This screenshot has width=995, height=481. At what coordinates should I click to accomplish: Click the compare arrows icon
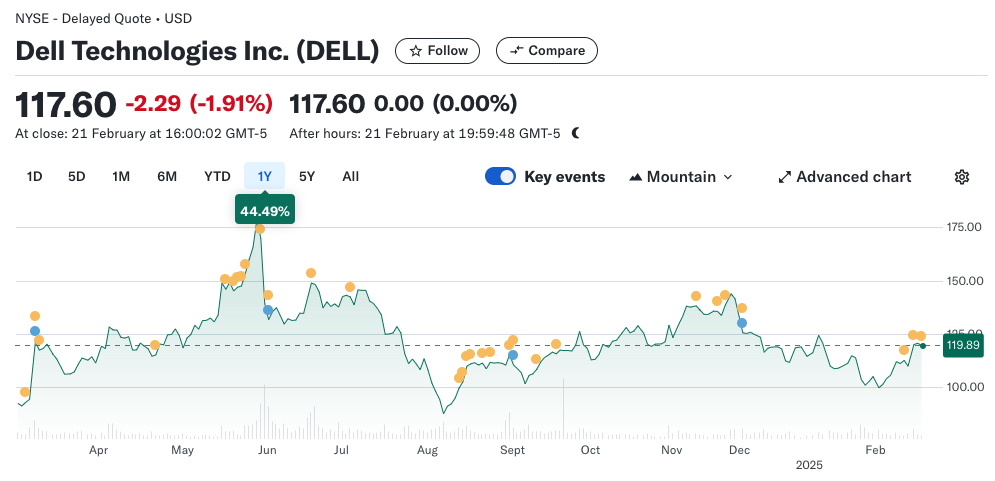(516, 51)
